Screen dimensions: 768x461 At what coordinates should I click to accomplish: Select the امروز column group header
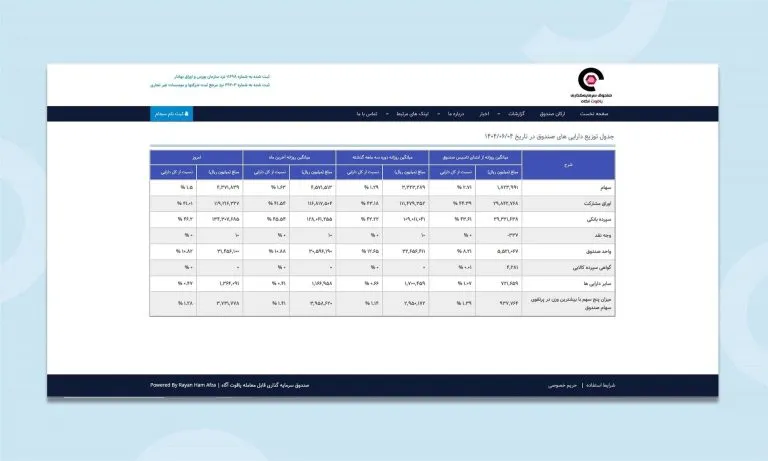coord(196,157)
